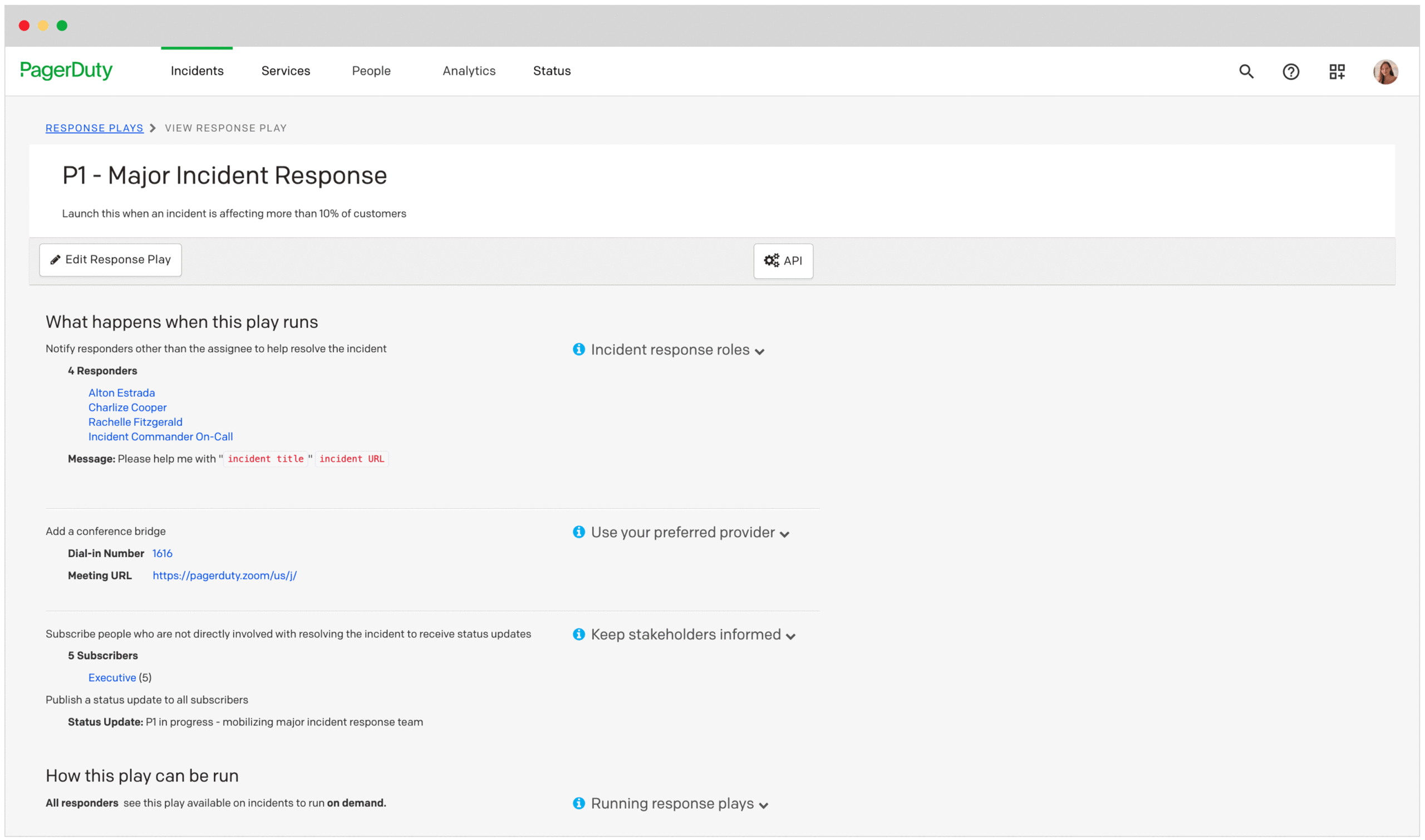Go to the Incidents tab
Image resolution: width=1425 pixels, height=840 pixels.
197,71
